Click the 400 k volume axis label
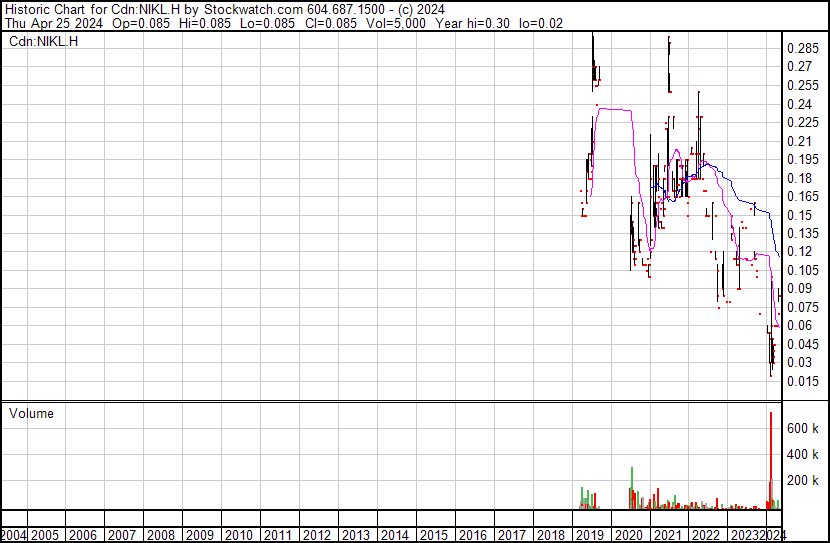Screen dimensions: 830x543 pyautogui.click(x=803, y=455)
